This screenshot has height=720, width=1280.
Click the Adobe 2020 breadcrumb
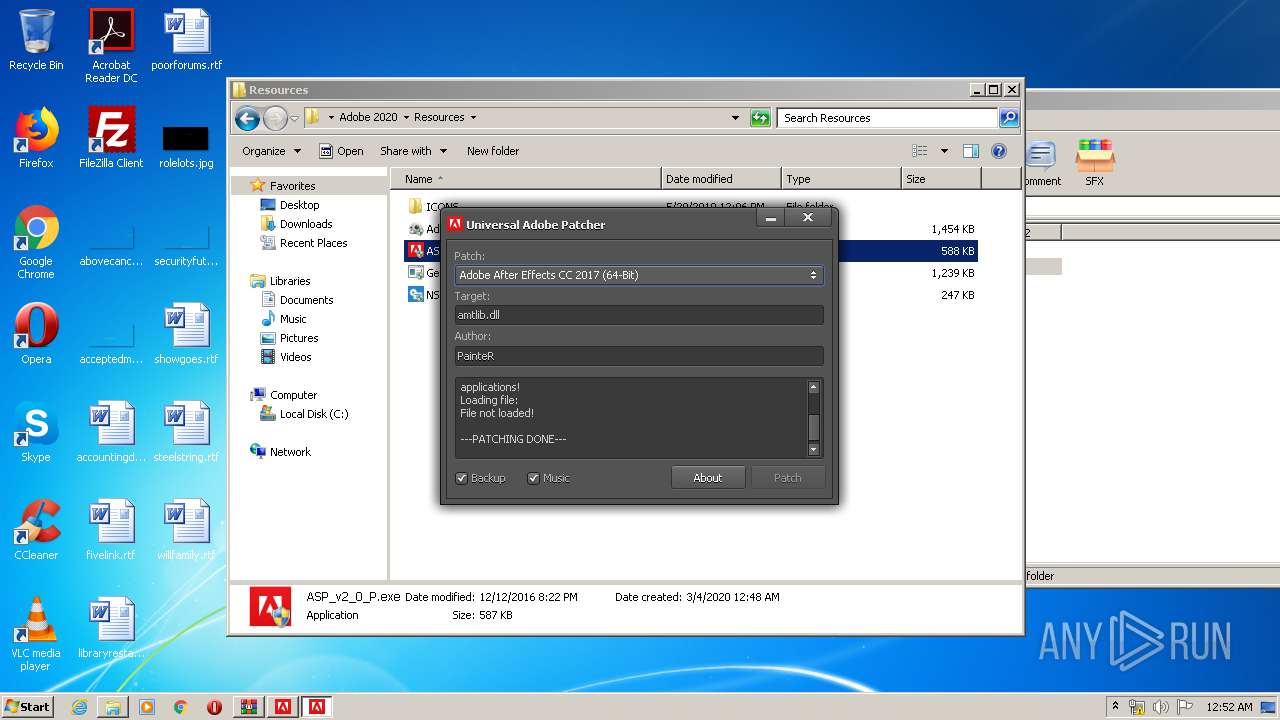tap(368, 117)
